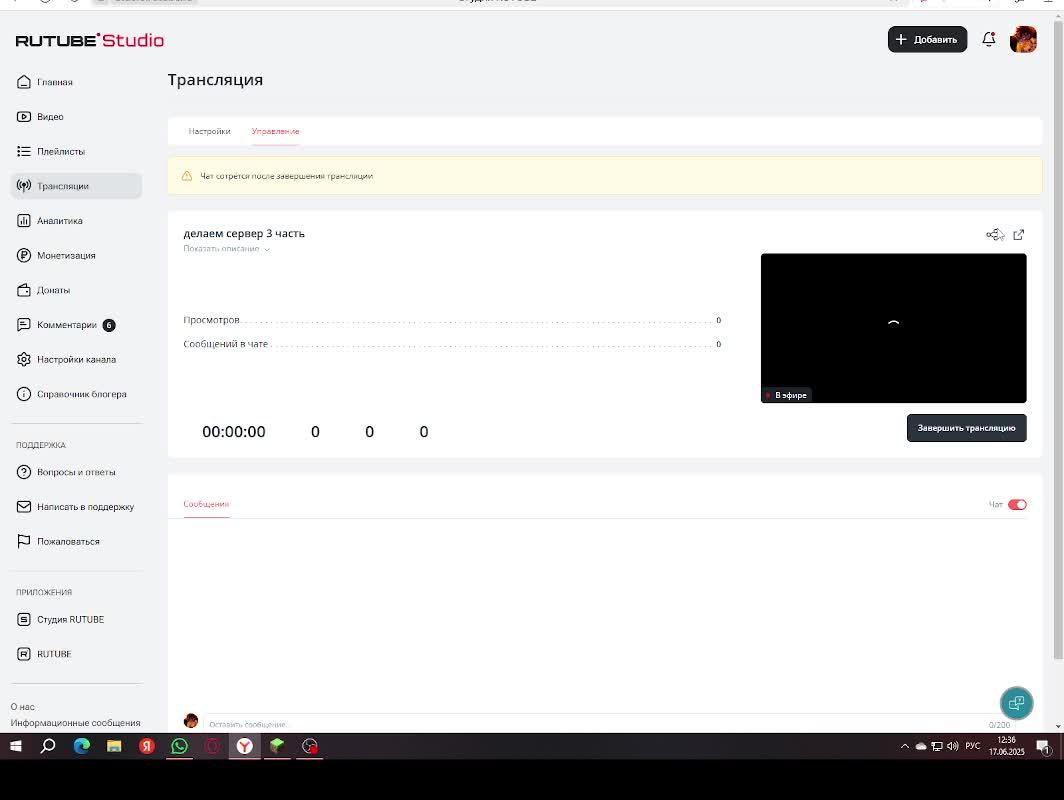This screenshot has width=1064, height=800.
Task: Toggle the Чат switch off
Action: pyautogui.click(x=1016, y=504)
